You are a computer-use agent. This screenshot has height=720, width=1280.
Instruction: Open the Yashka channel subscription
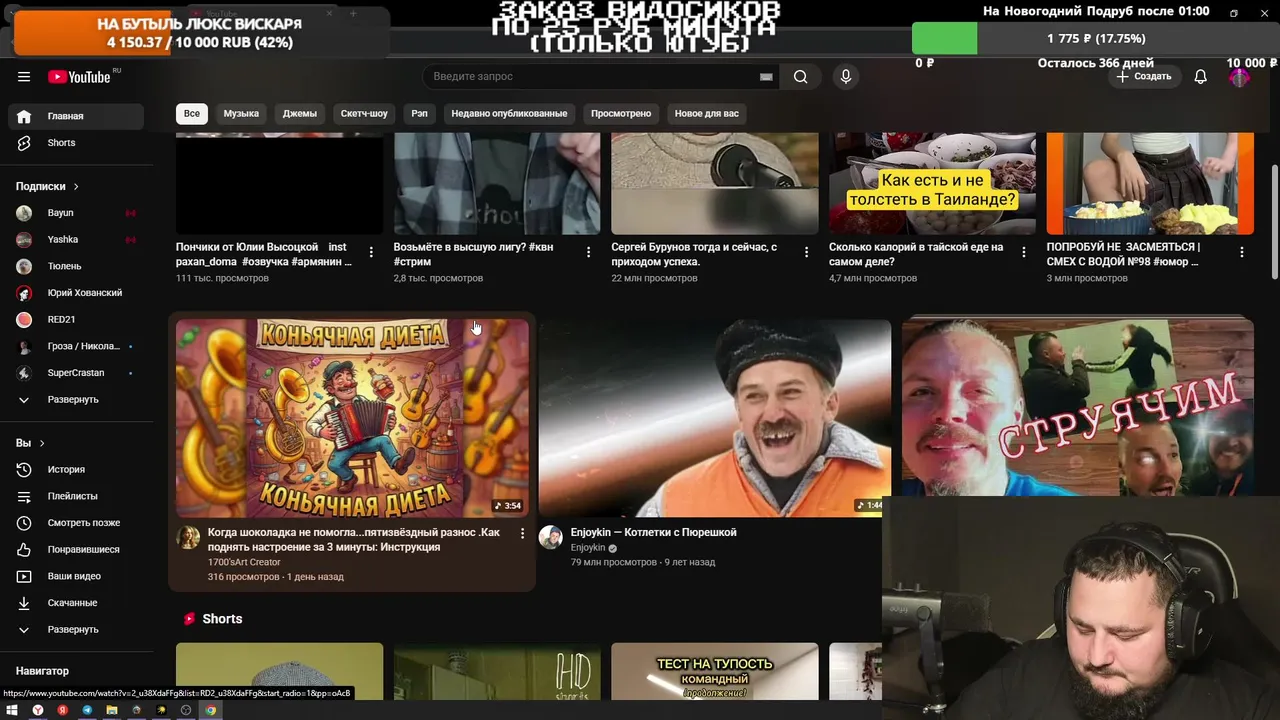click(x=76, y=240)
